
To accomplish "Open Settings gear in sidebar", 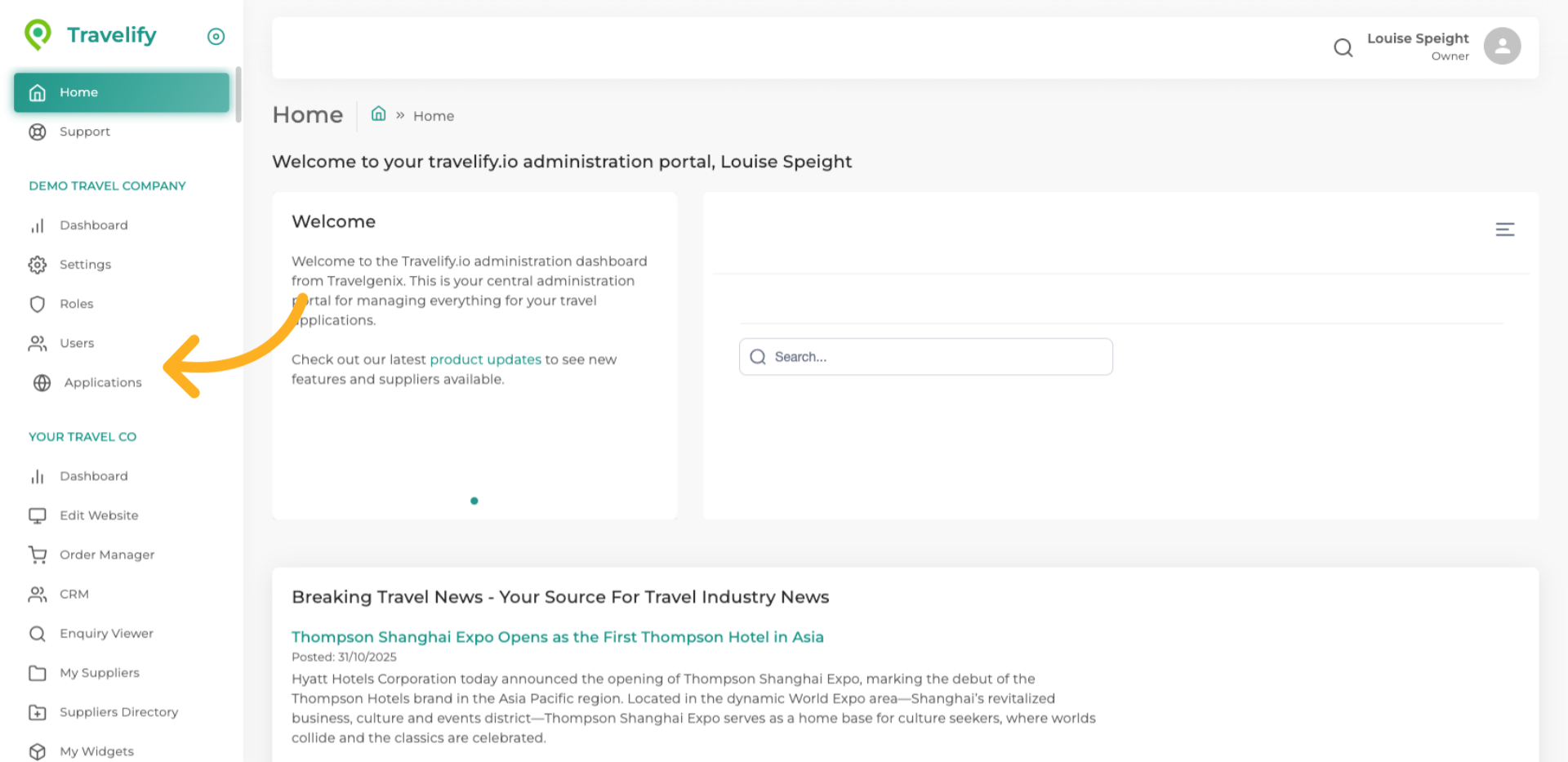I will pos(38,265).
